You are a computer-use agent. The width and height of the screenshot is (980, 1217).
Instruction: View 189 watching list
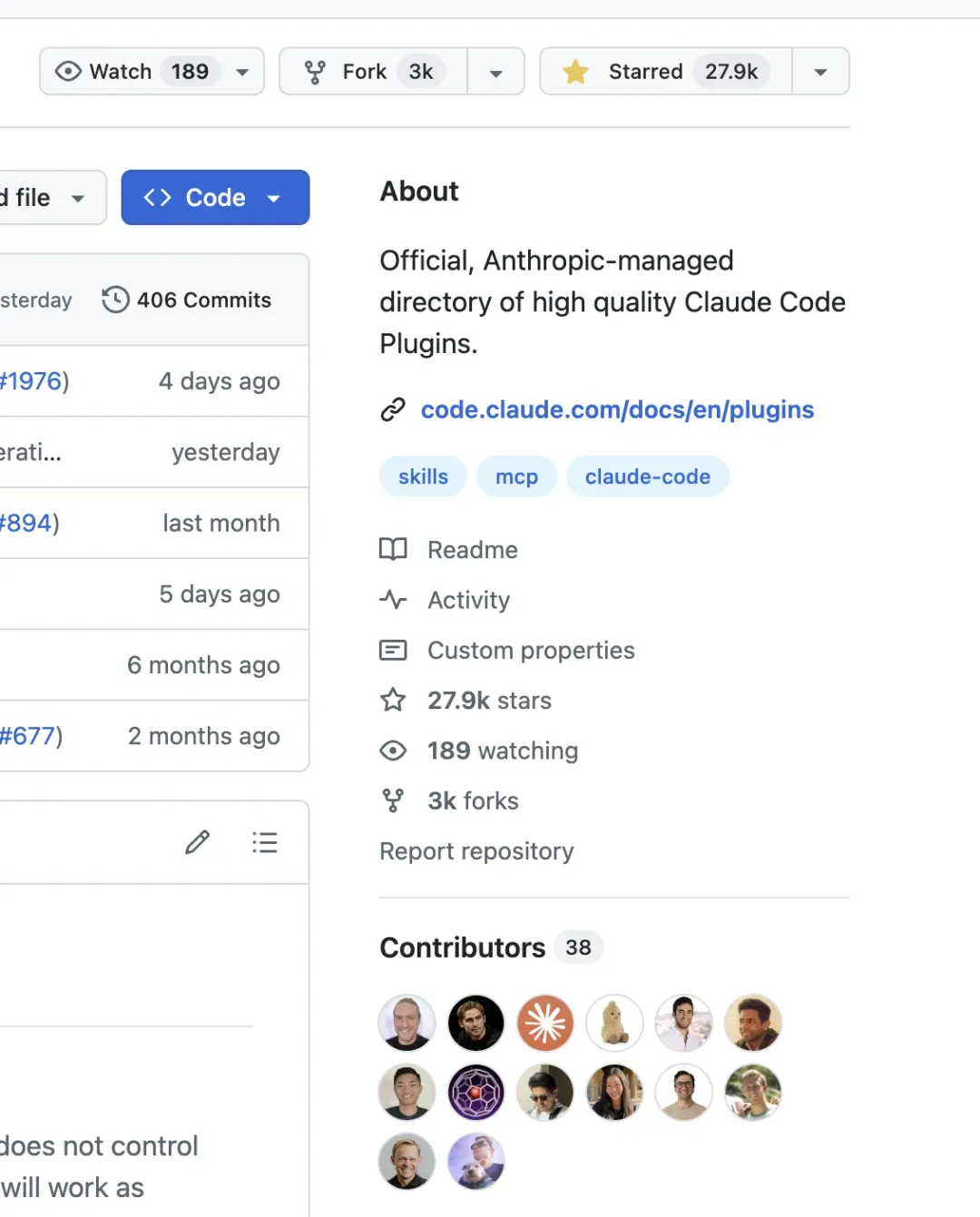[503, 751]
